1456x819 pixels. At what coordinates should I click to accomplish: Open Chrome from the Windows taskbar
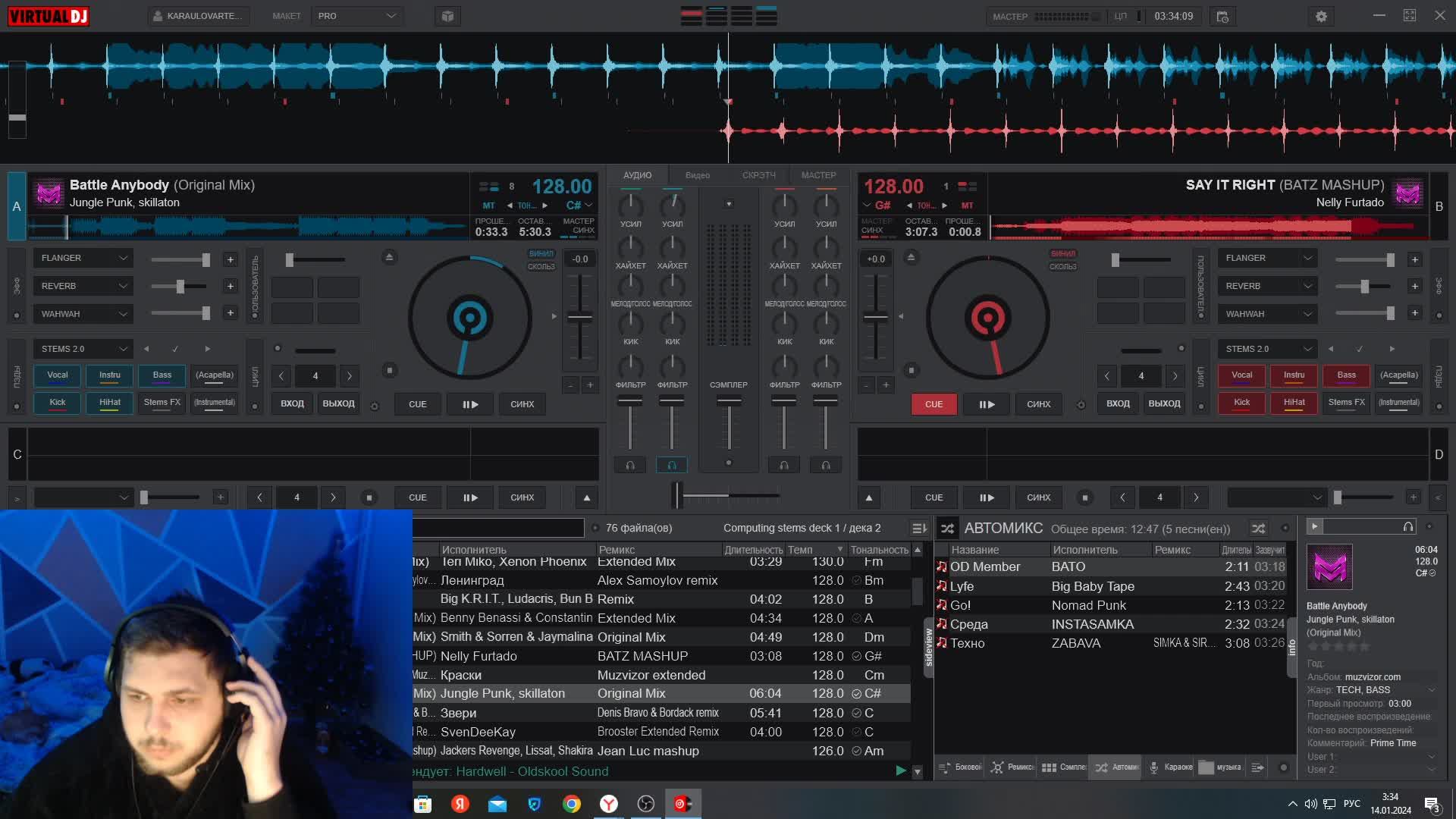click(572, 804)
